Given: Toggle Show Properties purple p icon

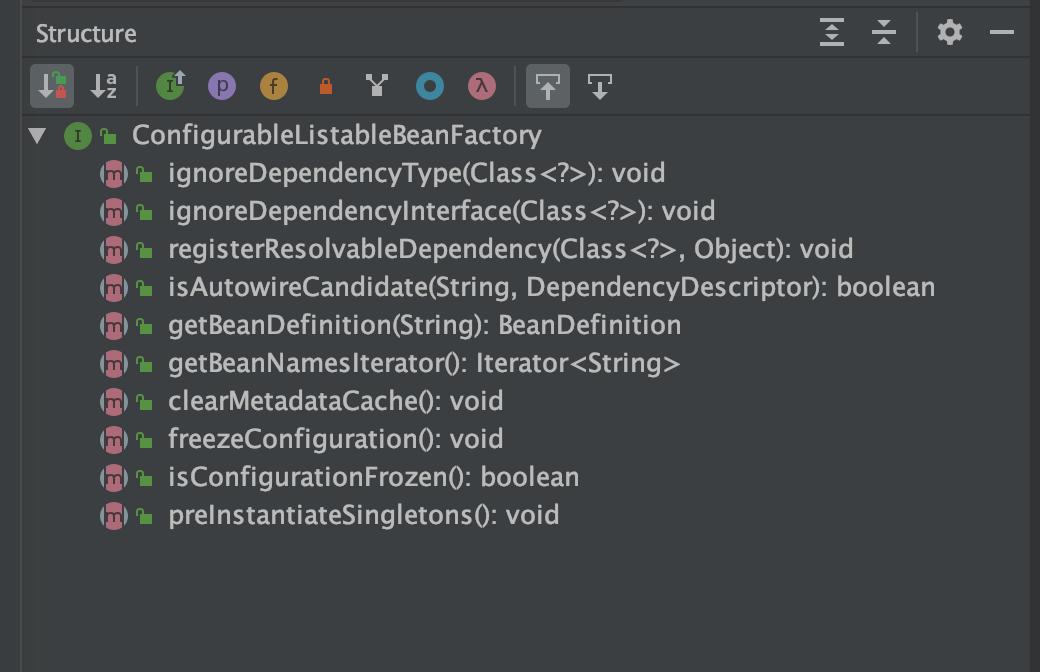Looking at the screenshot, I should [222, 87].
